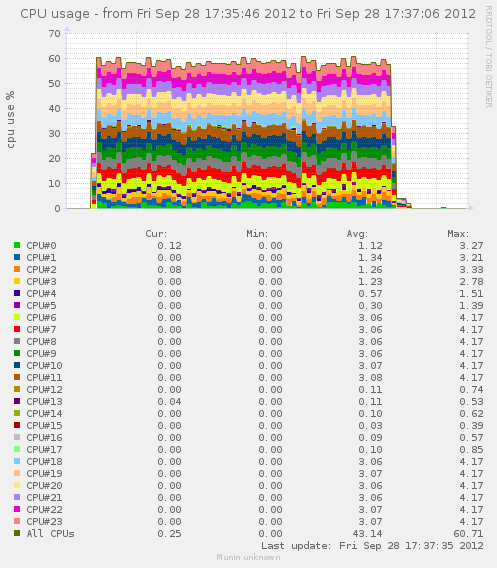Screen dimensions: 497x568
Task: Click the CPU#0 green legend swatch
Action: [17, 245]
